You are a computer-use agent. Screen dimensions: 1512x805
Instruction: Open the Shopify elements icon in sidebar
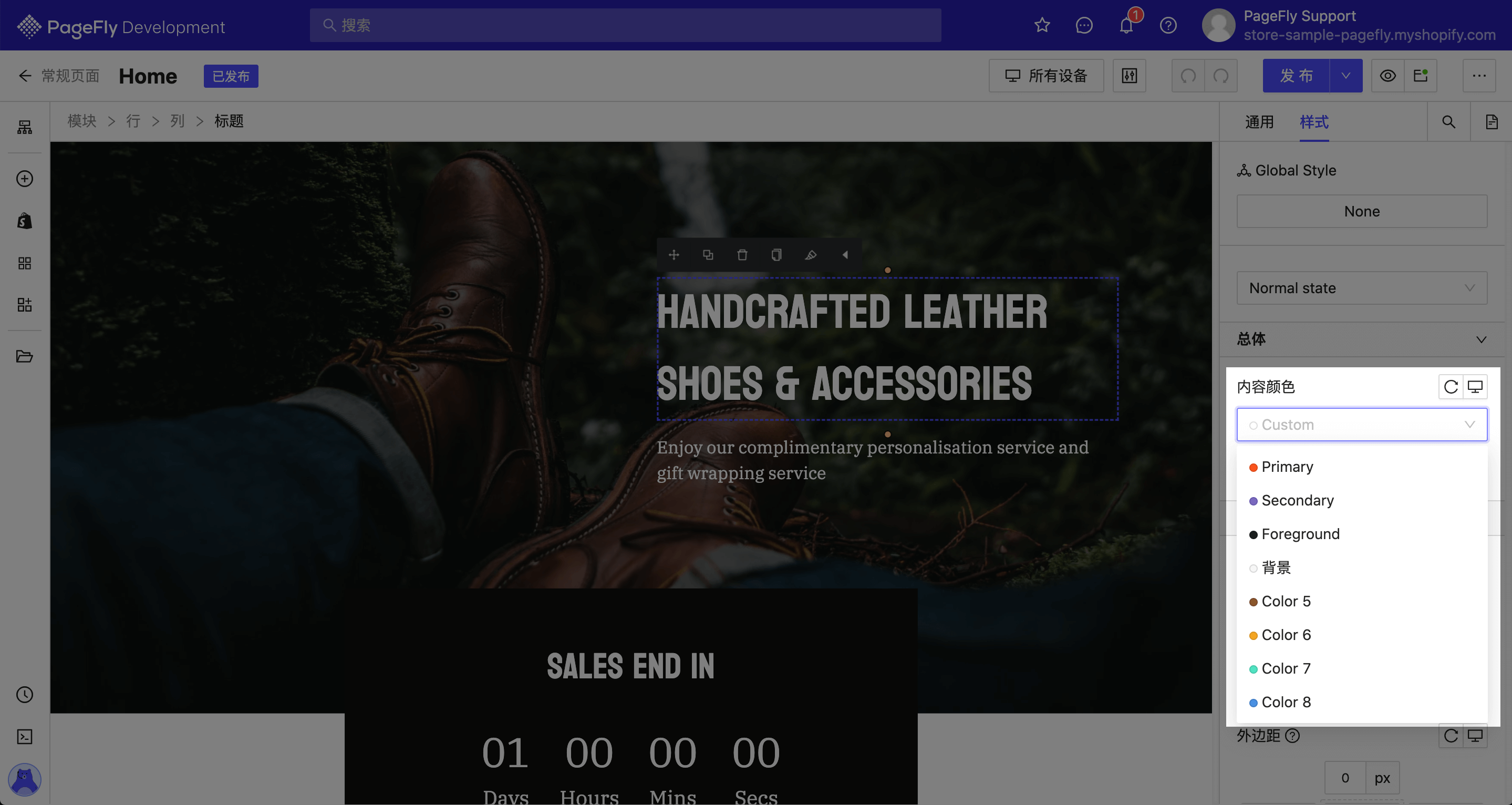point(25,221)
